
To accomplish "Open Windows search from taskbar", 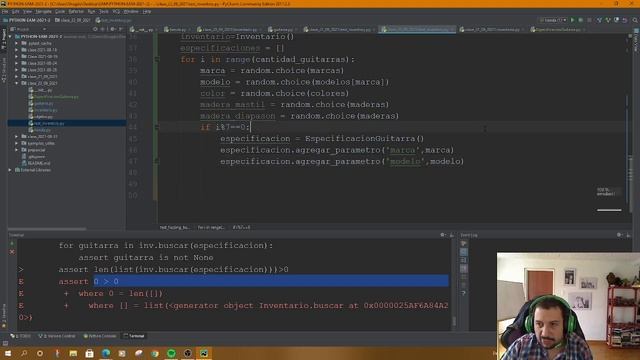I will [x=24, y=353].
